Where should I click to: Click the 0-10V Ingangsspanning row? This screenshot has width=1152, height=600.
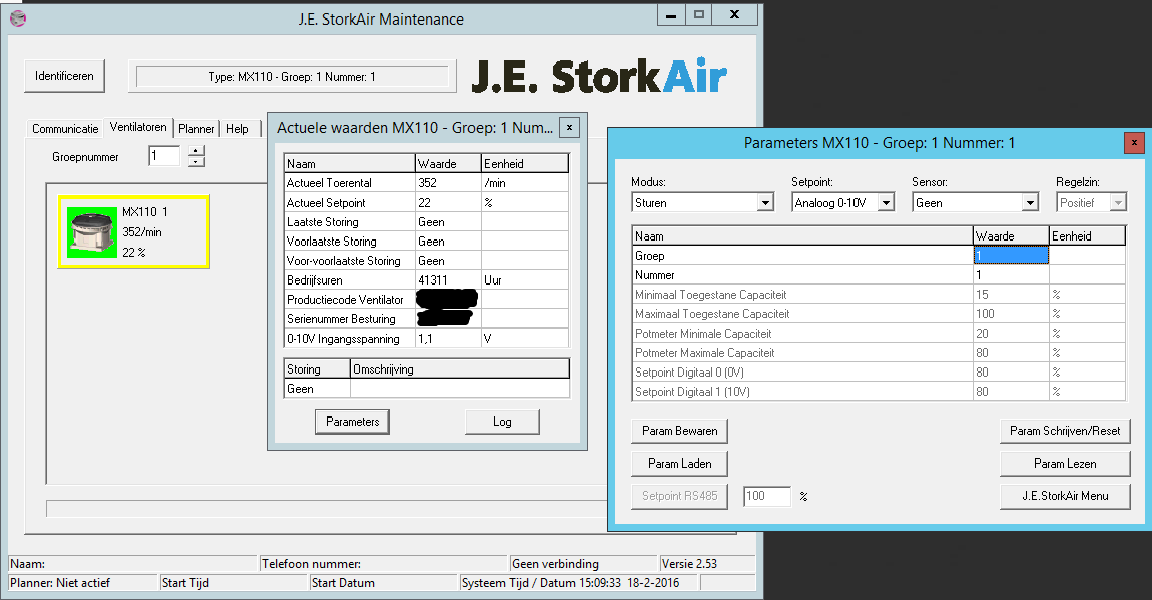tap(426, 339)
